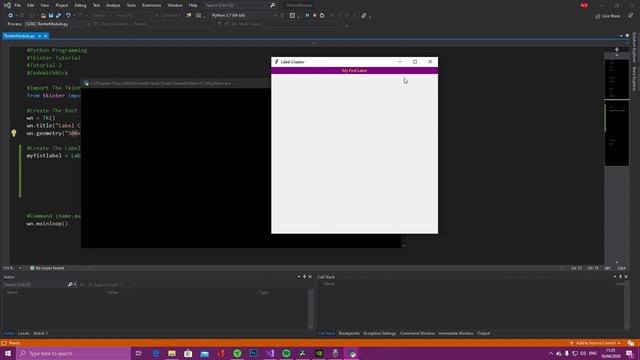
Task: Click the Save All toolbar icon
Action: (x=58, y=16)
